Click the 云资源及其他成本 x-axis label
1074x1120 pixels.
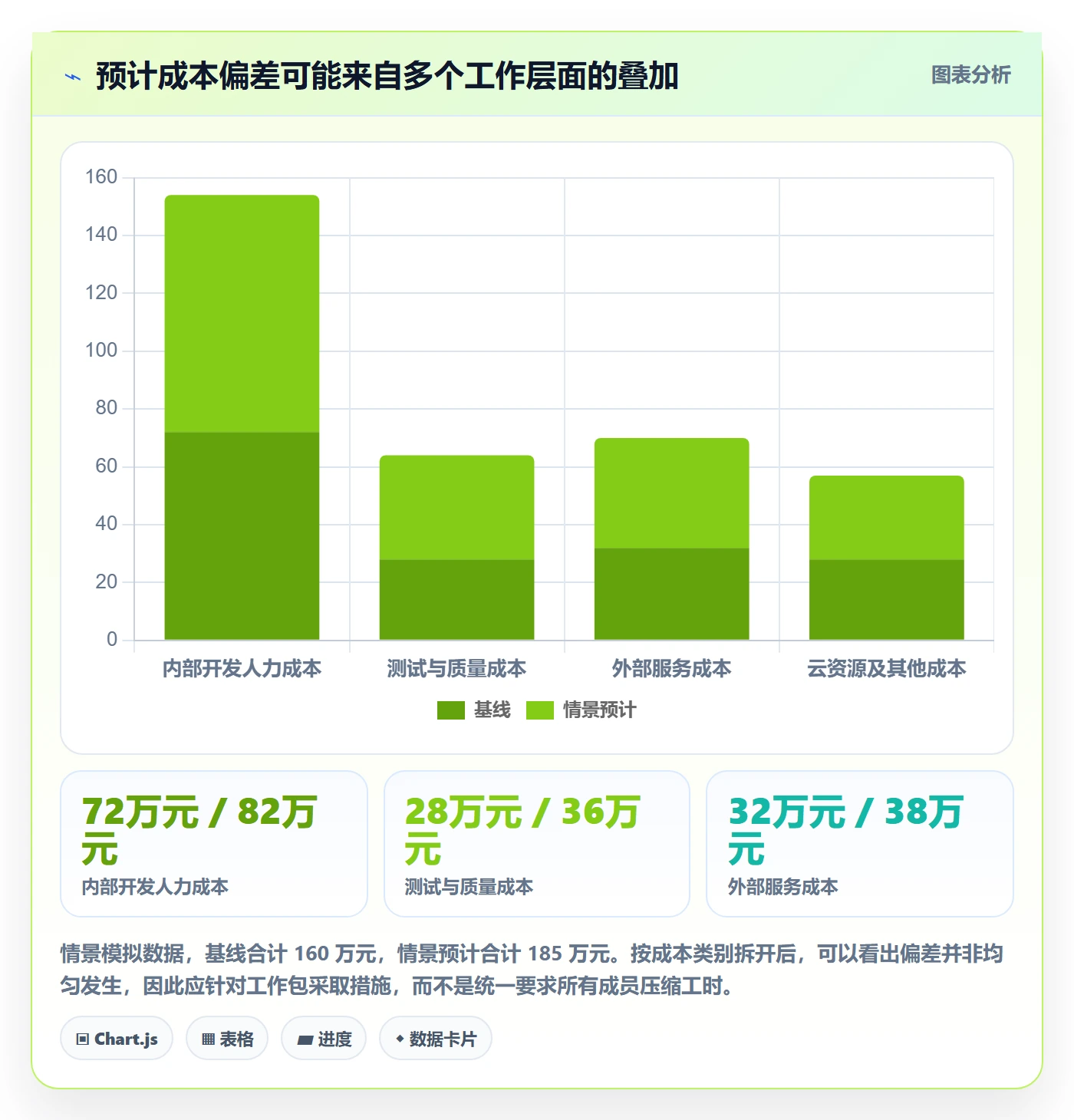886,669
